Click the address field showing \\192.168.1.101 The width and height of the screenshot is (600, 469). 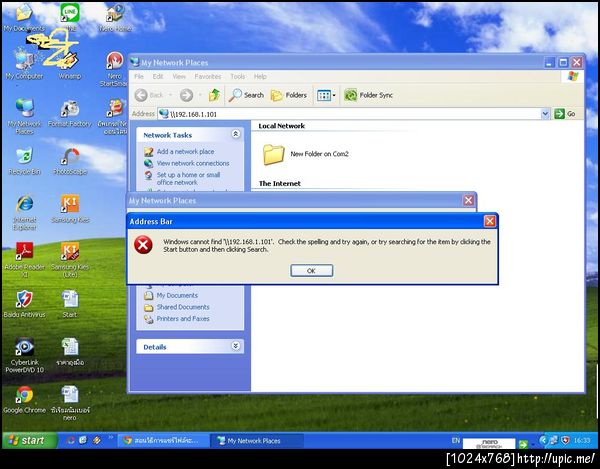349,114
